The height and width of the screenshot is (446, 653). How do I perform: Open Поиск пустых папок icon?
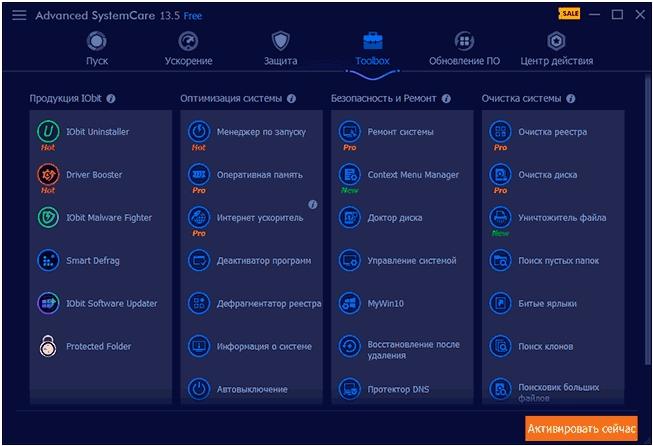coord(501,260)
